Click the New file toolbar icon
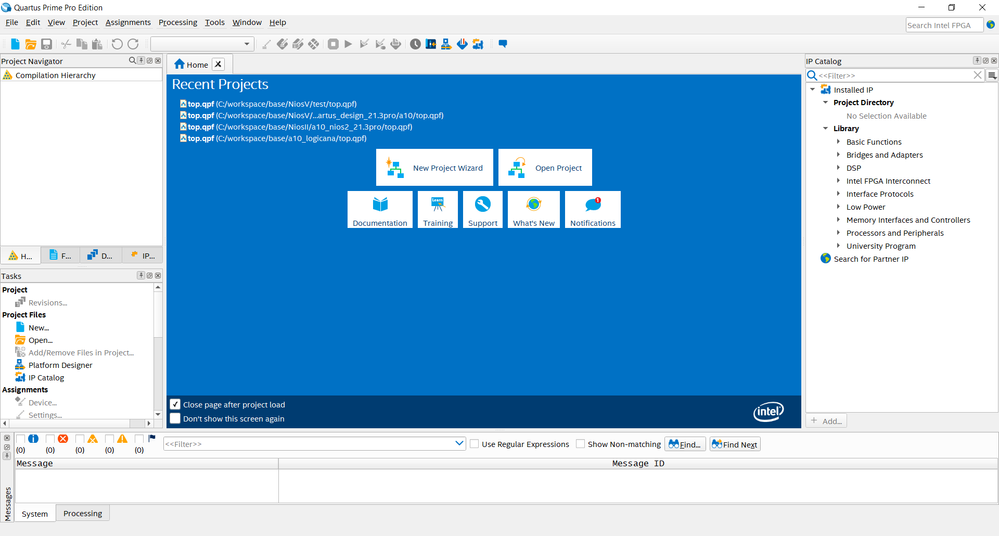 (x=15, y=44)
